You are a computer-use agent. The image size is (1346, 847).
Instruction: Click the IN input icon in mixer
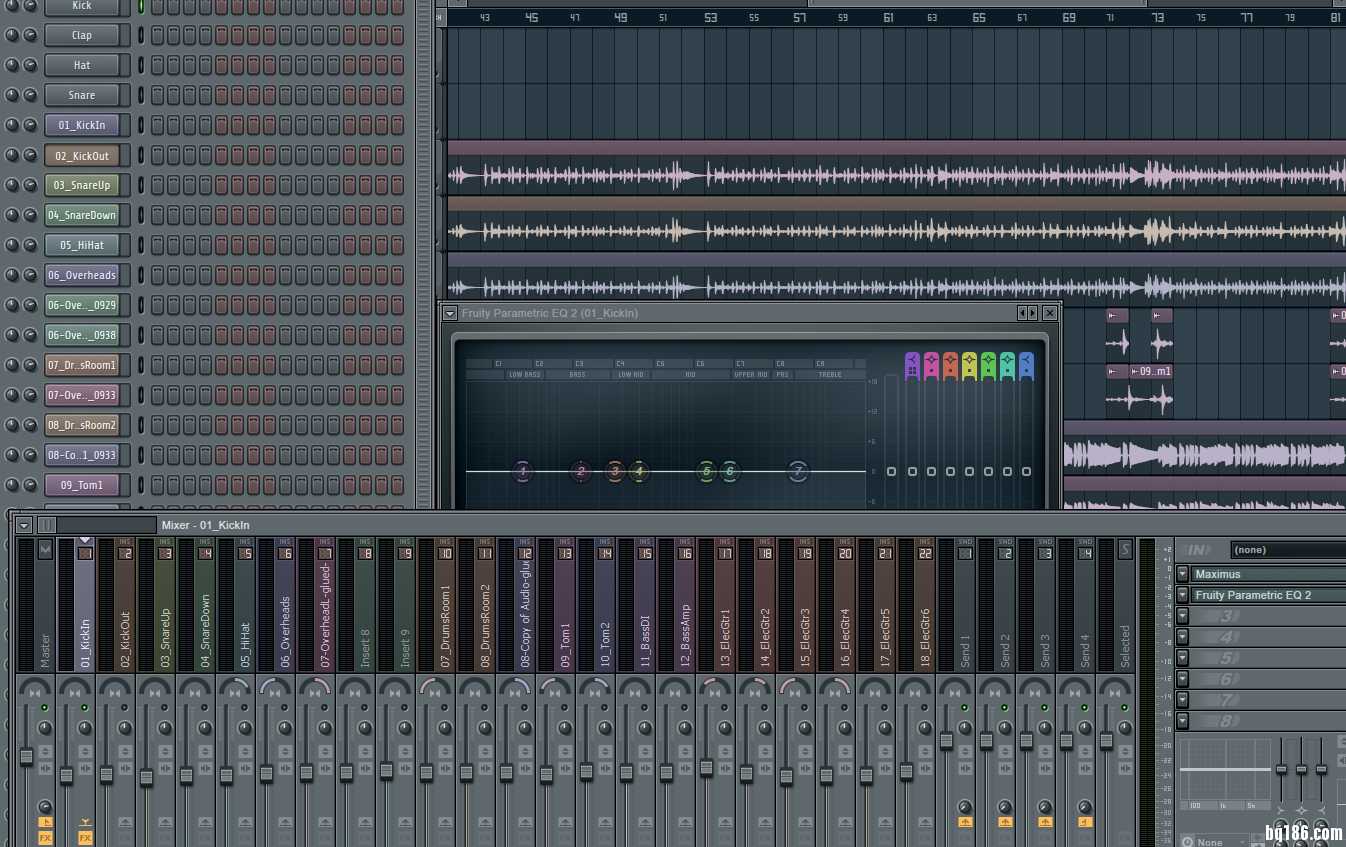pos(1198,550)
